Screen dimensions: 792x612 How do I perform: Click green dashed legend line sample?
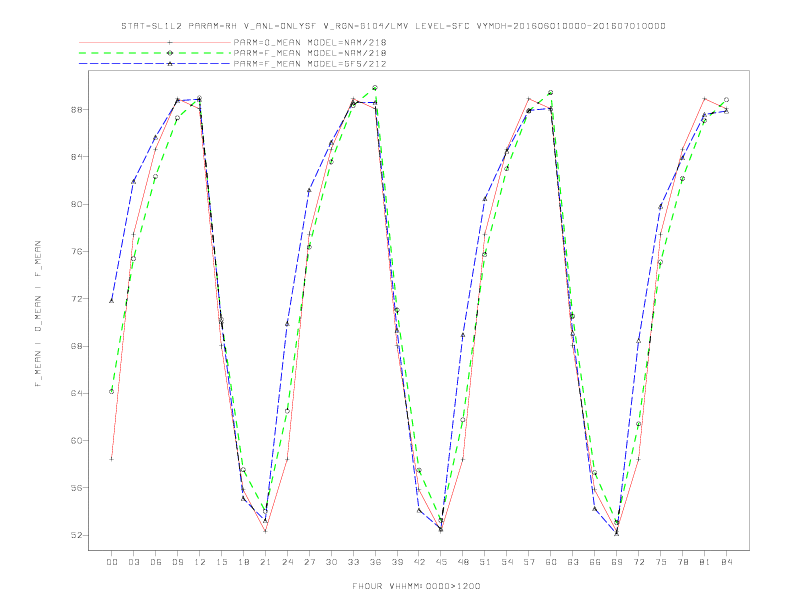155,53
